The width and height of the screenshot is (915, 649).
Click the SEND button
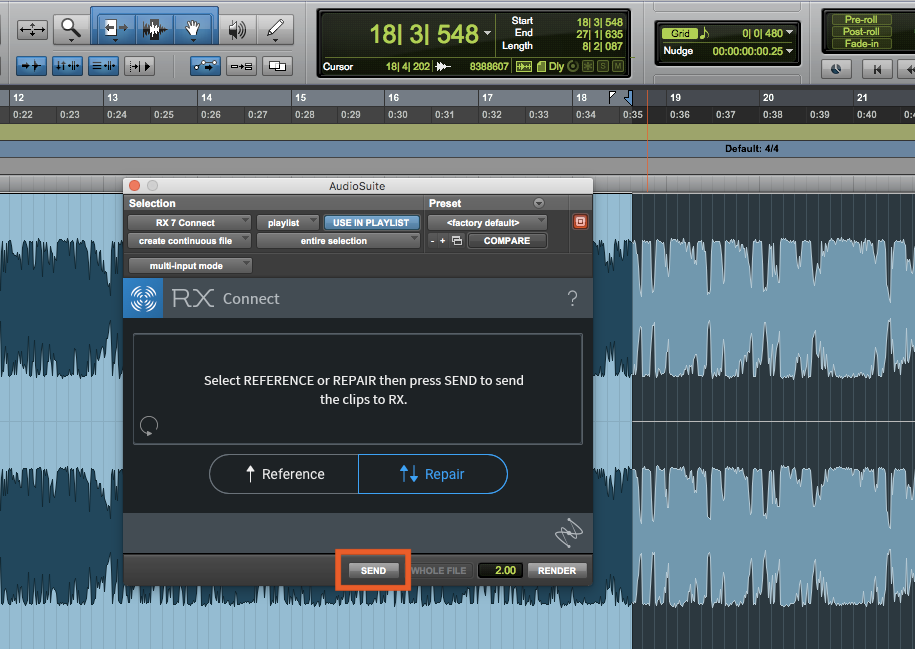pyautogui.click(x=373, y=570)
